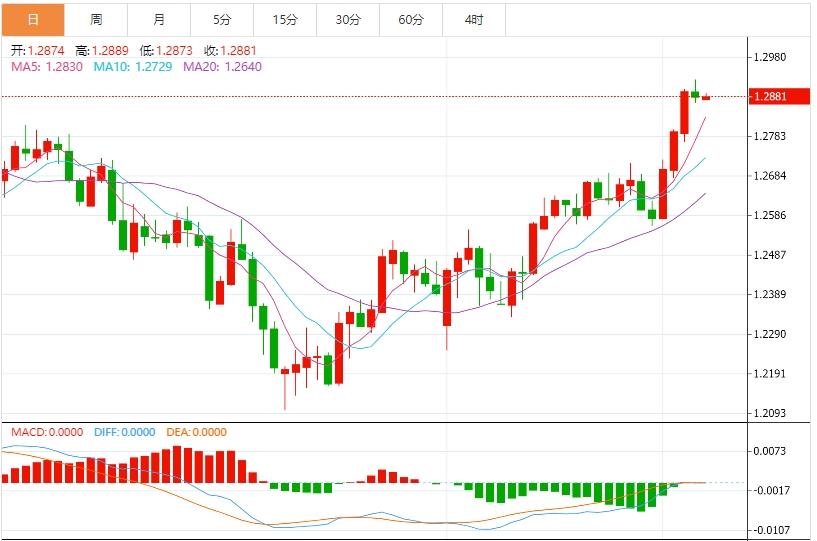Click the red 1.2881 current price tag
Screen dimensions: 817x541
779,96
